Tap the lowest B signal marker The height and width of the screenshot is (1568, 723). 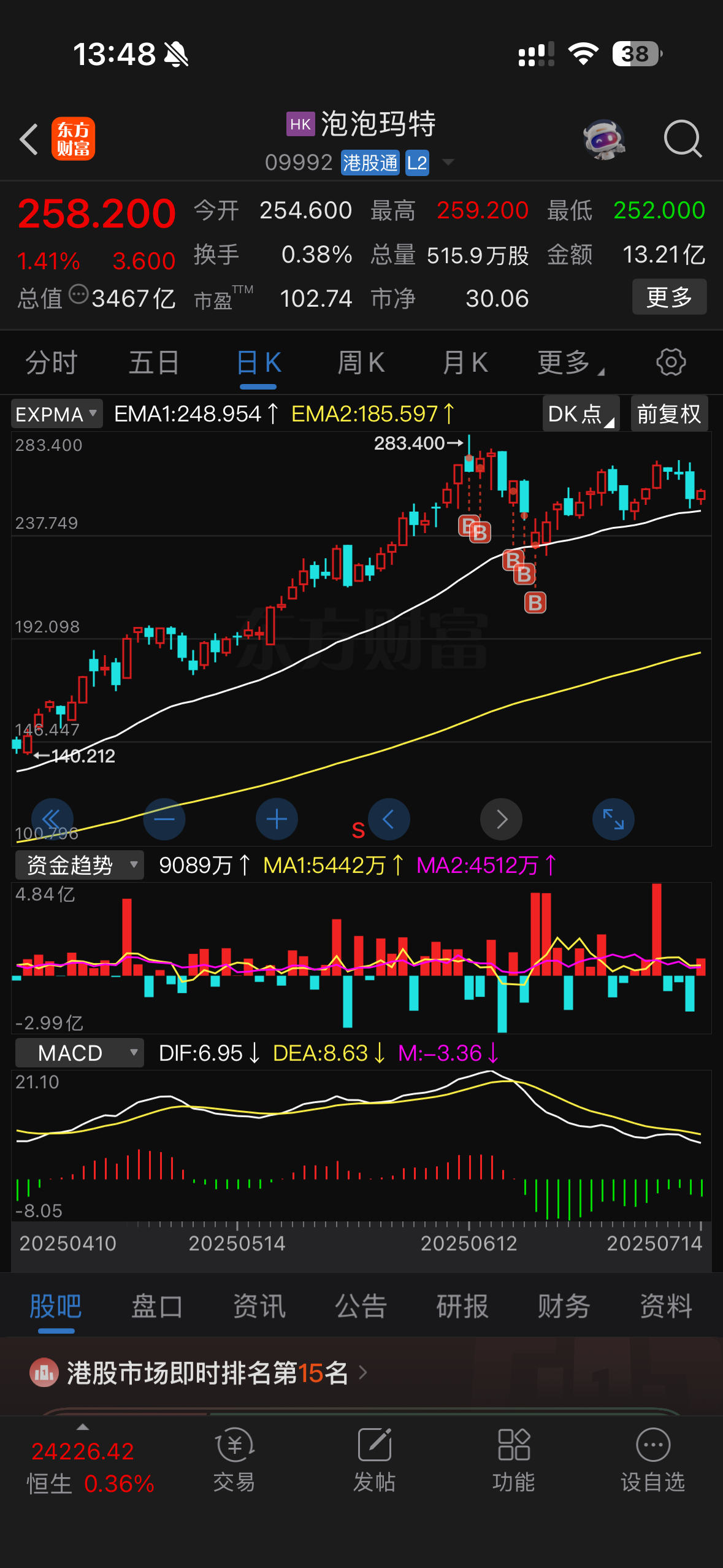535,603
